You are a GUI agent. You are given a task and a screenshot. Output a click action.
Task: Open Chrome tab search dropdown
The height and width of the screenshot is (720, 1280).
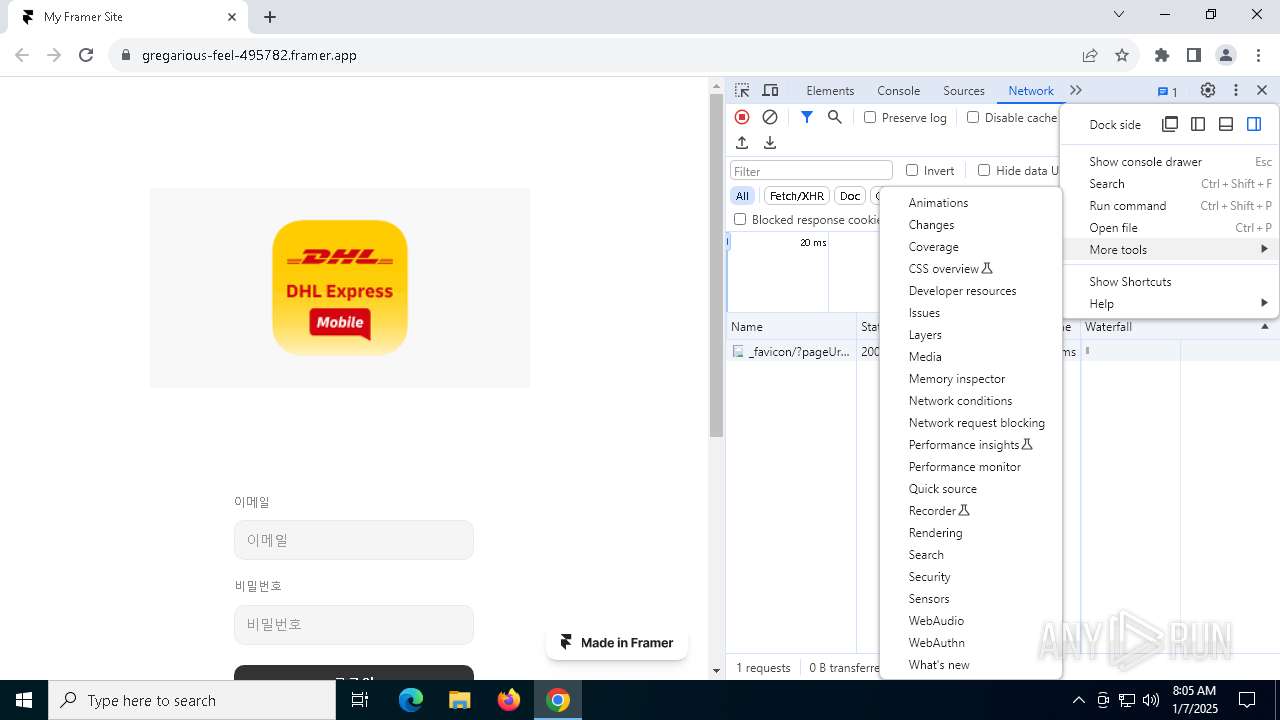click(x=1119, y=15)
